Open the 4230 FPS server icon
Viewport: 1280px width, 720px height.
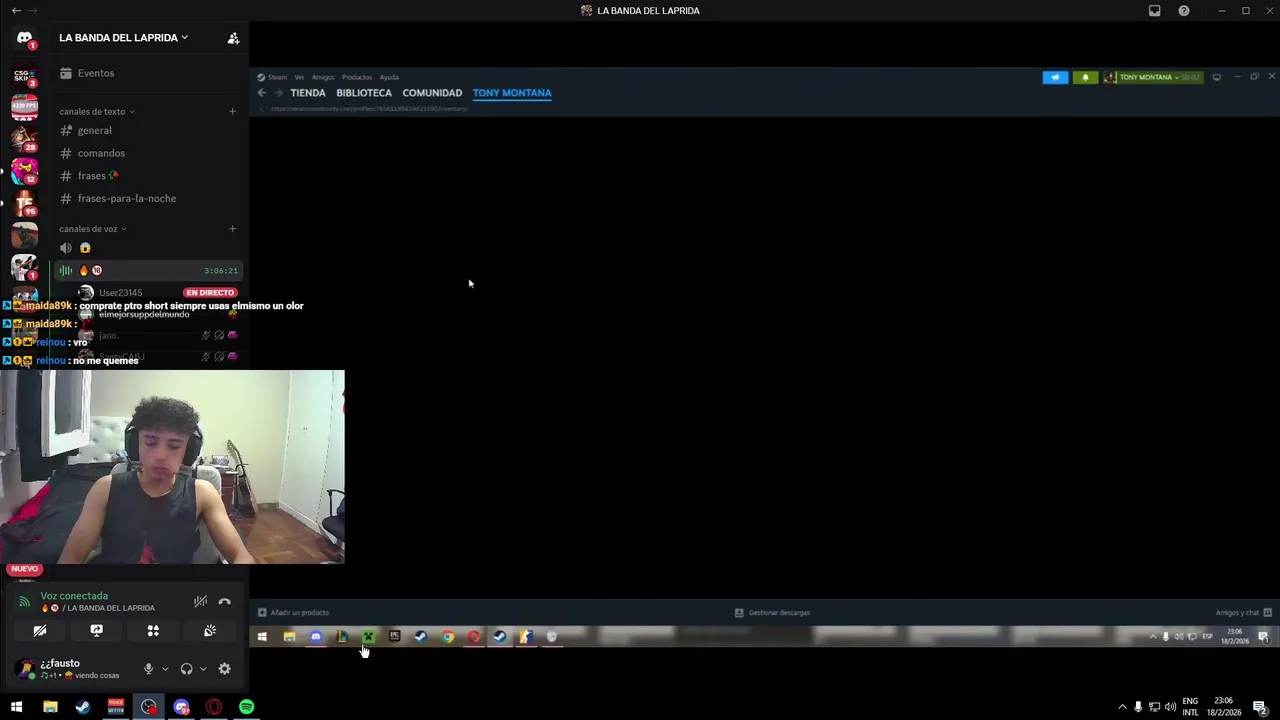pyautogui.click(x=24, y=107)
